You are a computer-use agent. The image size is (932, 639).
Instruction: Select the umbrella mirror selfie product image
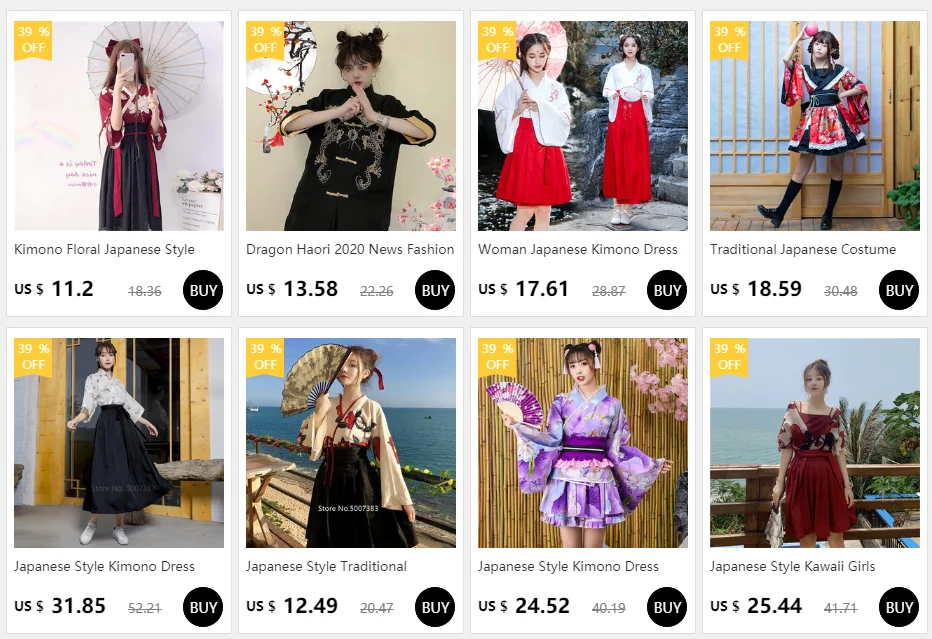pyautogui.click(x=119, y=126)
